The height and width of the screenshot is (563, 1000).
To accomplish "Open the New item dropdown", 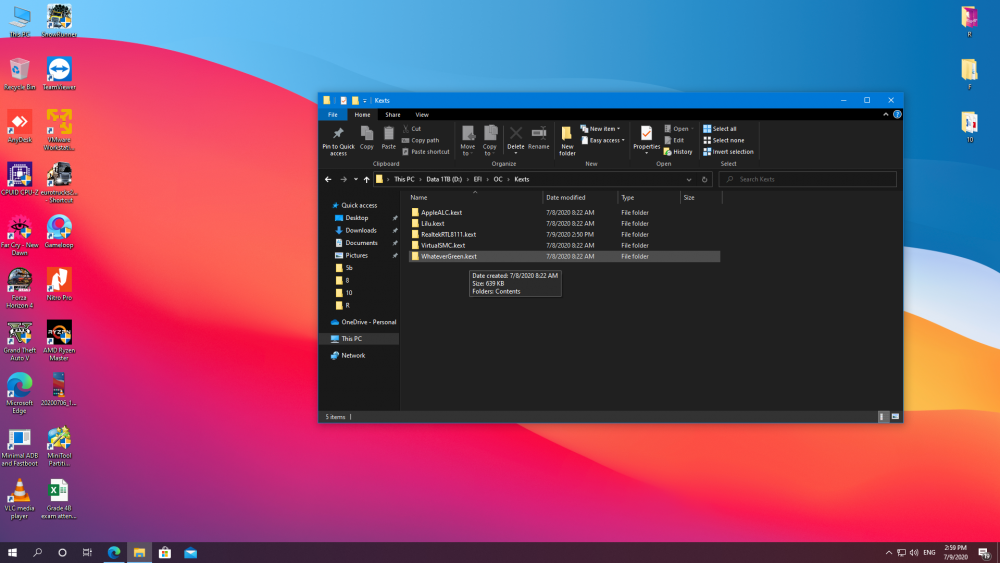I will tap(600, 129).
